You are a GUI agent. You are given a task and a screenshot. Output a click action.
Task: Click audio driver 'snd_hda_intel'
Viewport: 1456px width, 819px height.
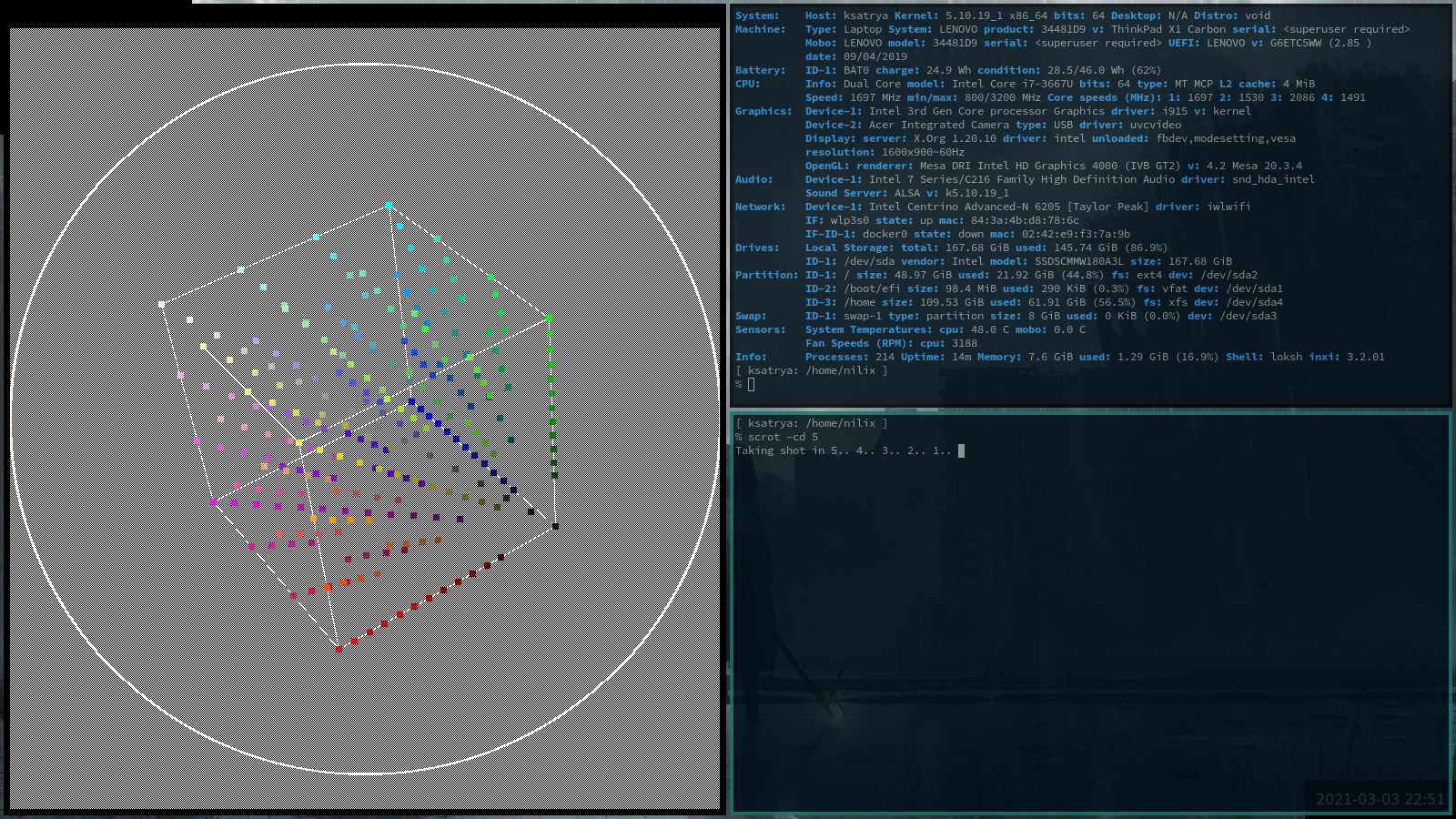(x=1273, y=179)
